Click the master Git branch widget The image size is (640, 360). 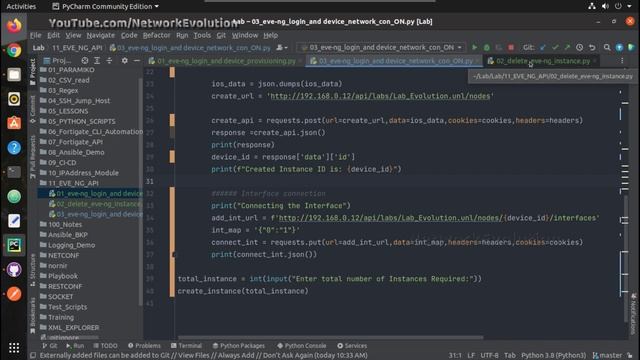point(608,356)
